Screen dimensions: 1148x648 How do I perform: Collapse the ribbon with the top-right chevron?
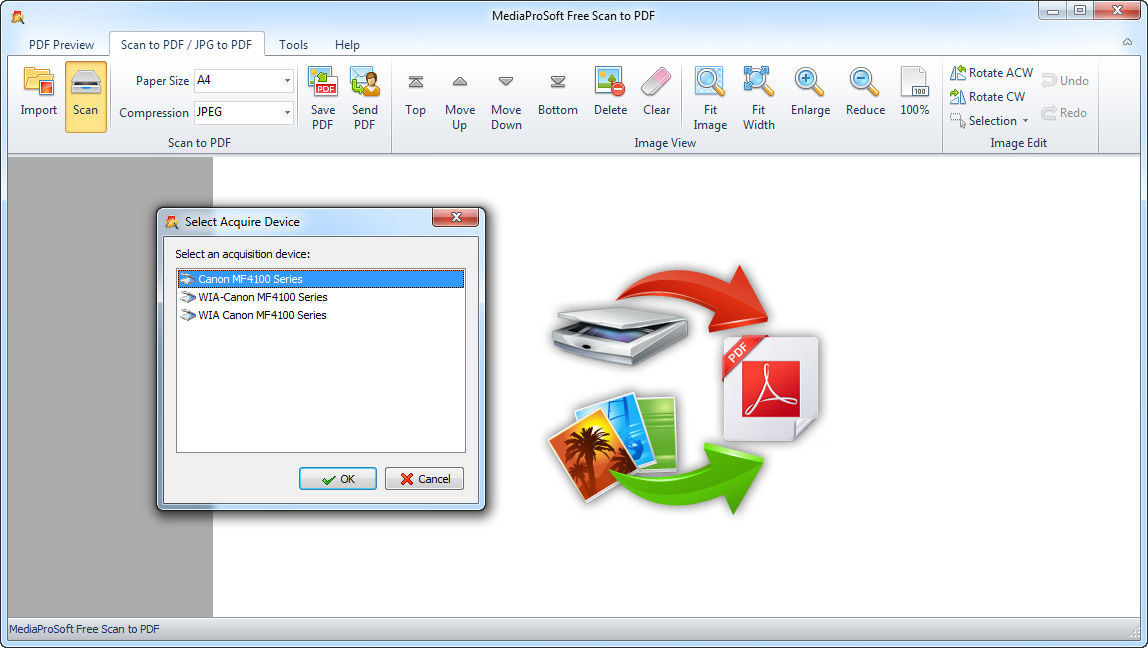coord(1128,42)
